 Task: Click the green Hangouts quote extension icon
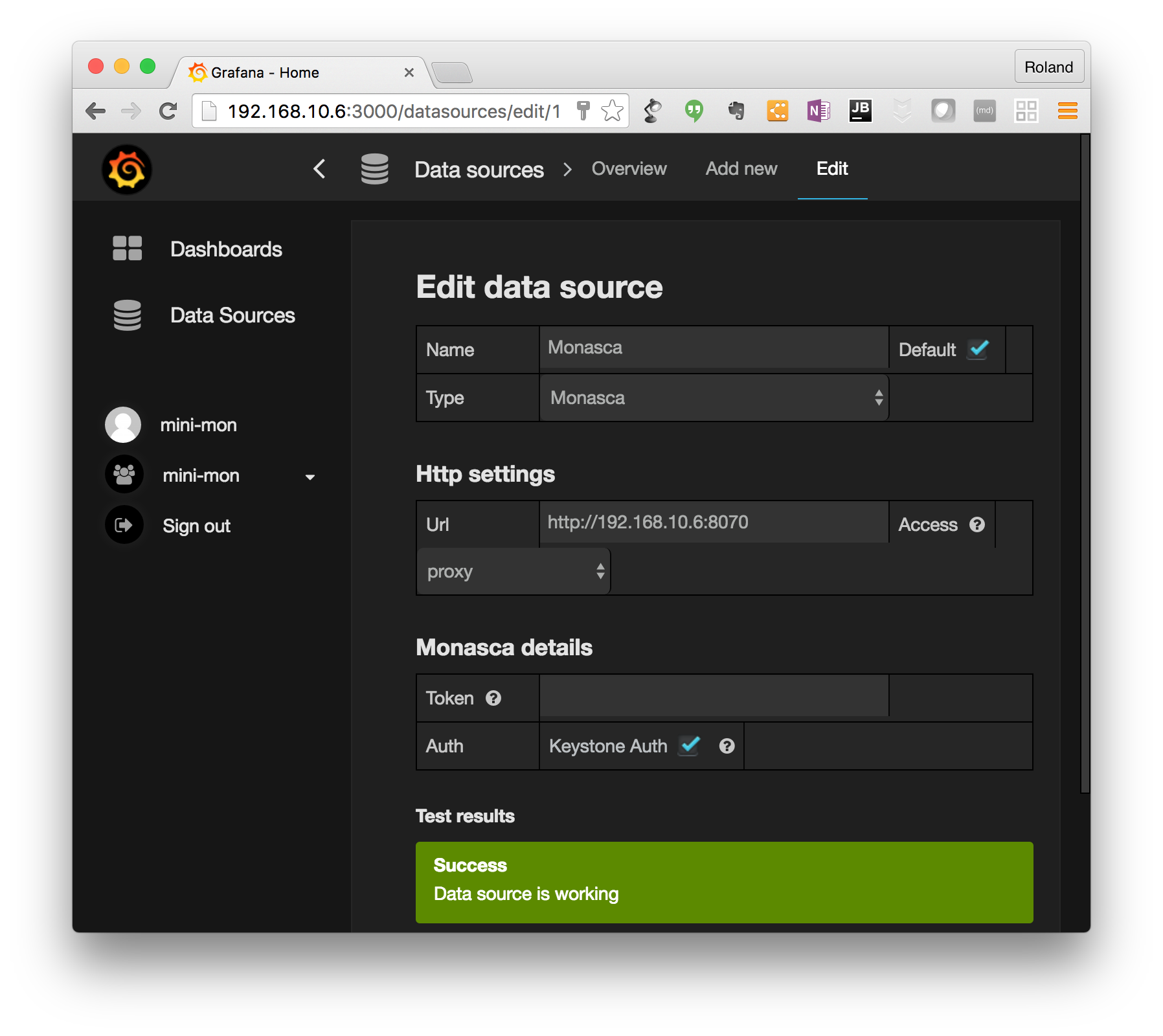click(694, 111)
